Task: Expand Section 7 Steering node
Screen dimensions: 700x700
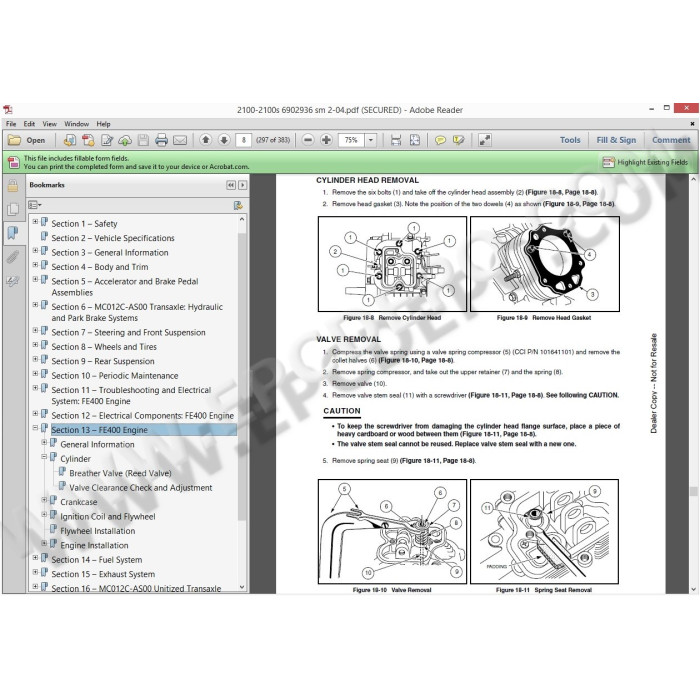Action: [35, 330]
